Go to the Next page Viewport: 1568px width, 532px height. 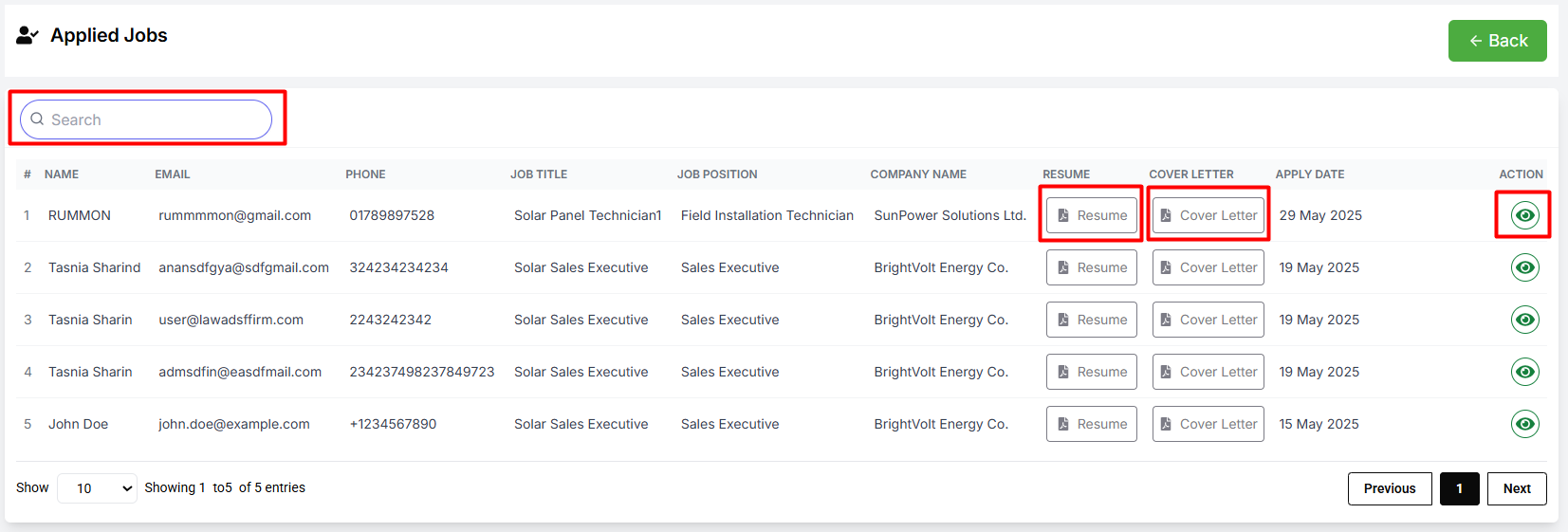(1517, 488)
